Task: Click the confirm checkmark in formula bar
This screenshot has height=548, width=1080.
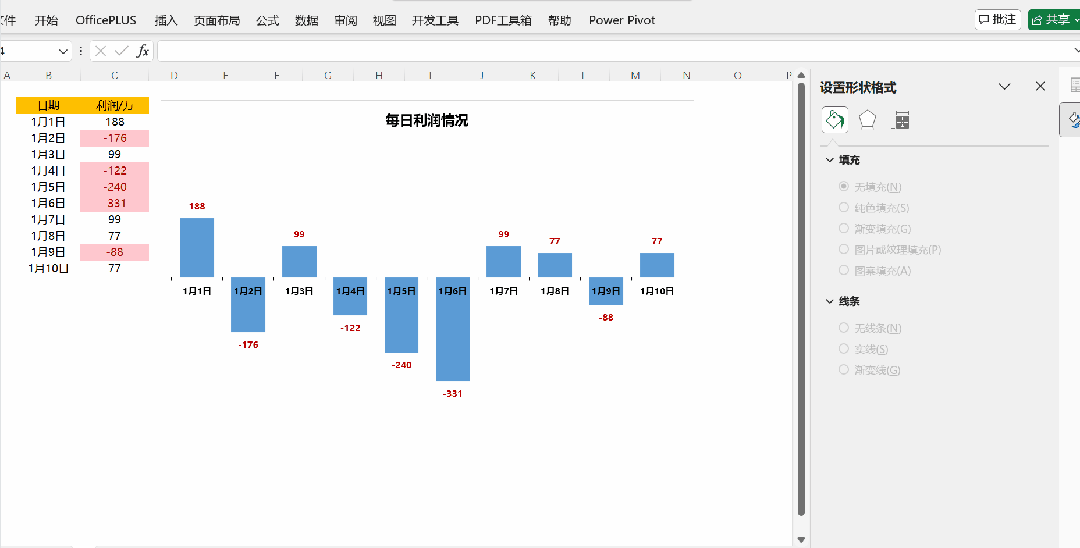Action: pyautogui.click(x=121, y=51)
